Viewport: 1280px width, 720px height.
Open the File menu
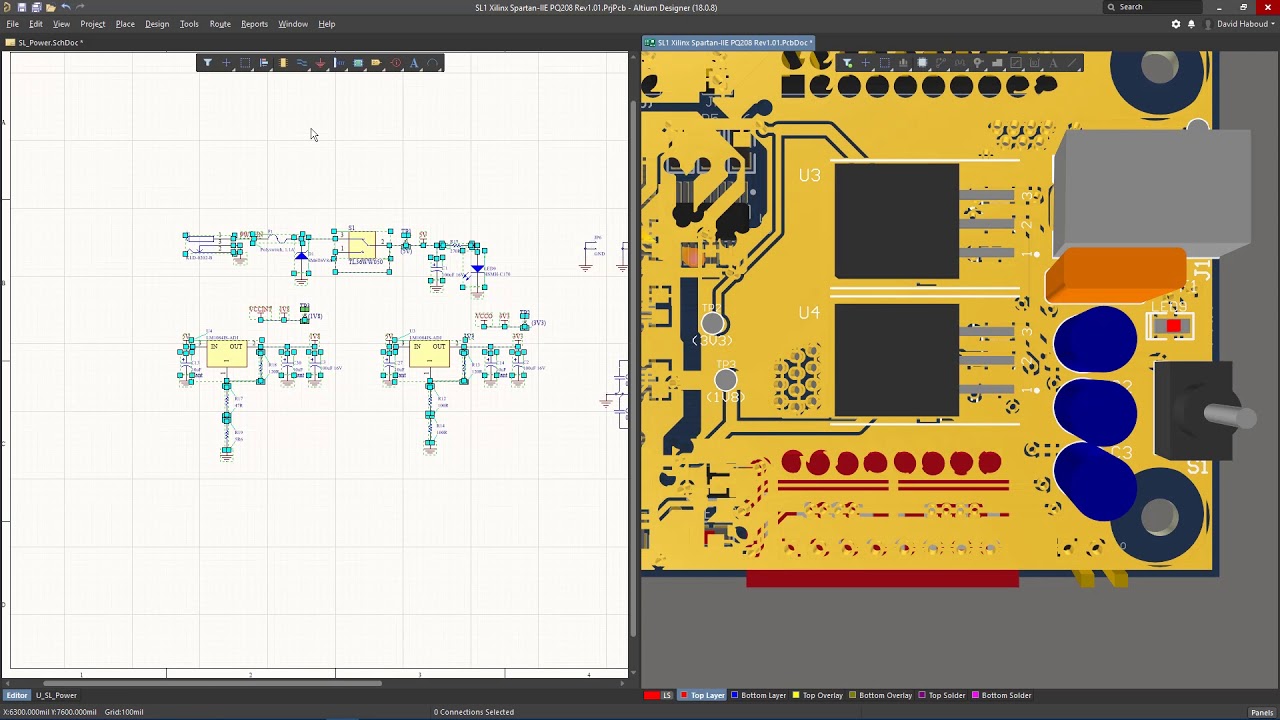pos(13,24)
